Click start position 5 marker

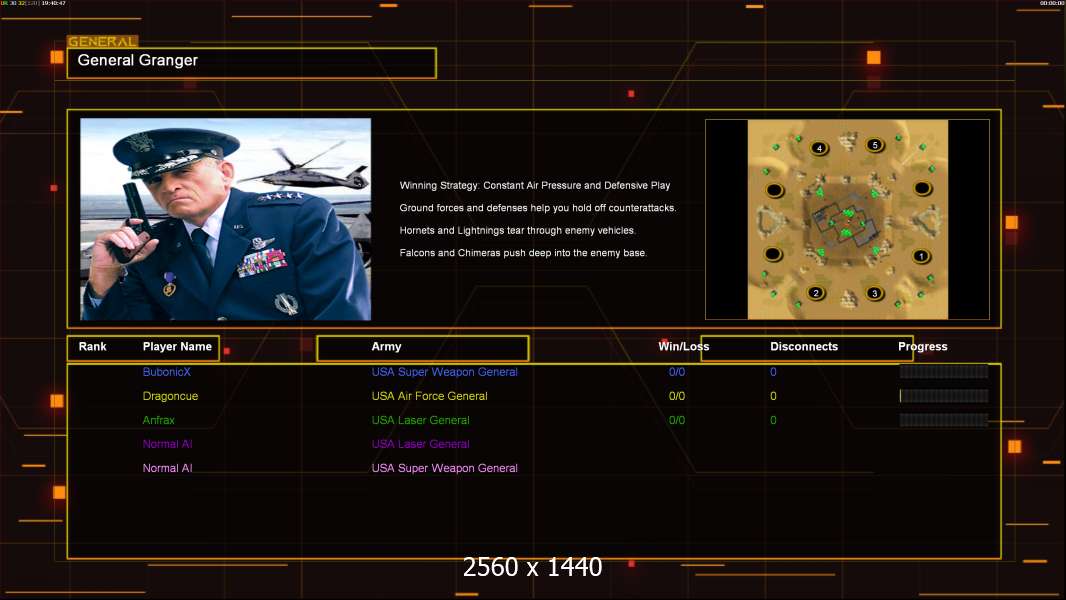coord(875,146)
